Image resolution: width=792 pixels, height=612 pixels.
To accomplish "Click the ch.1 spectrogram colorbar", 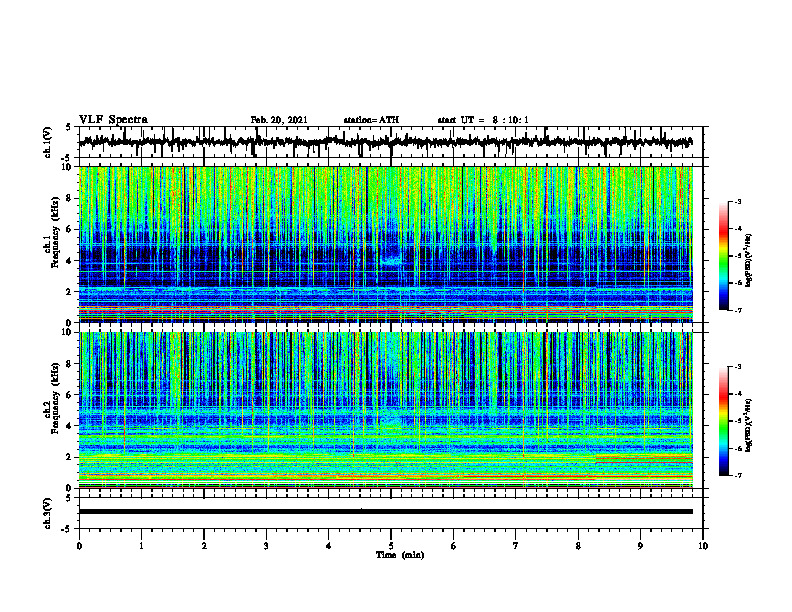I will 723,256.
